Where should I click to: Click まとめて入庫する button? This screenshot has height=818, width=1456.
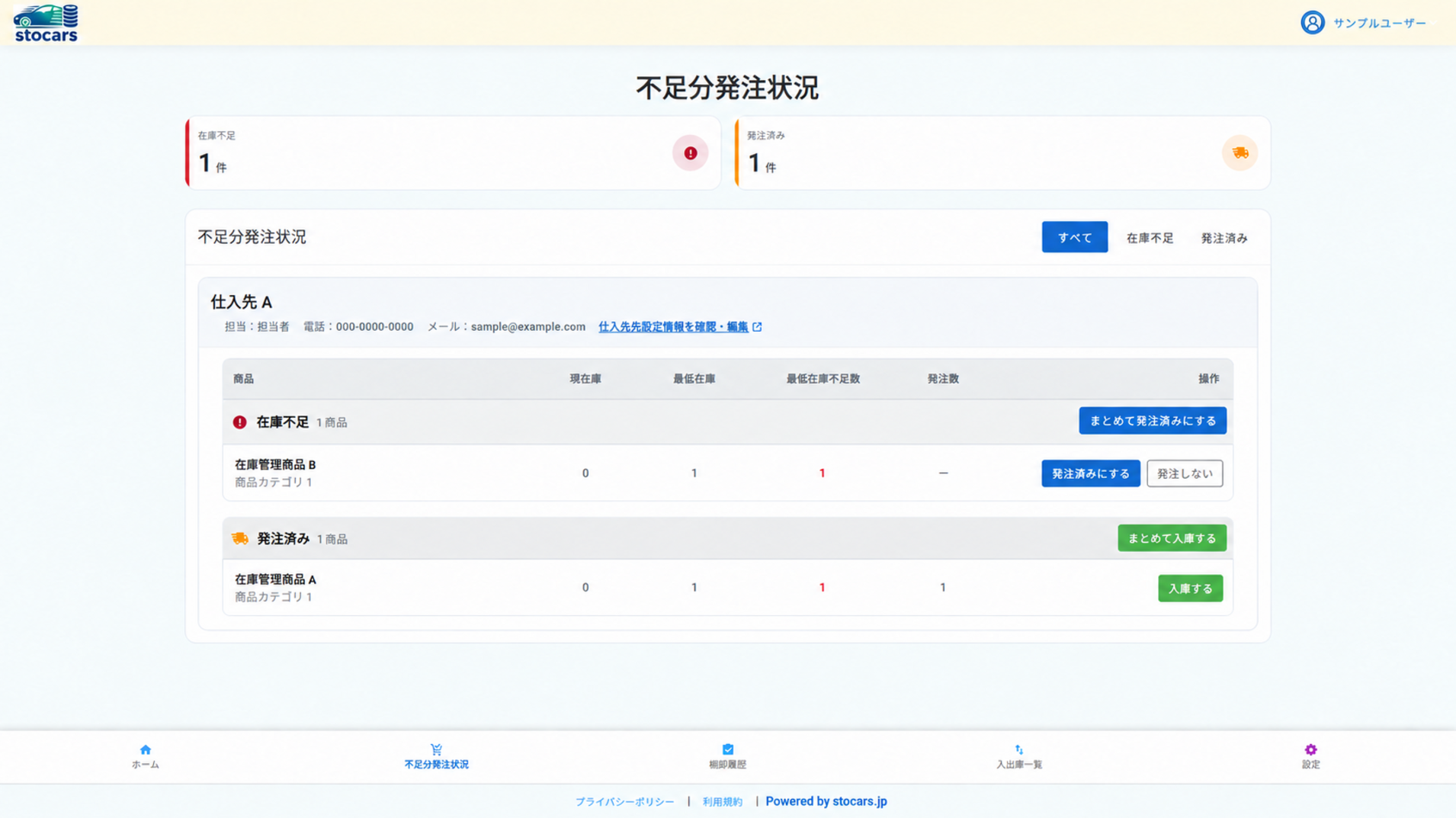[1172, 538]
